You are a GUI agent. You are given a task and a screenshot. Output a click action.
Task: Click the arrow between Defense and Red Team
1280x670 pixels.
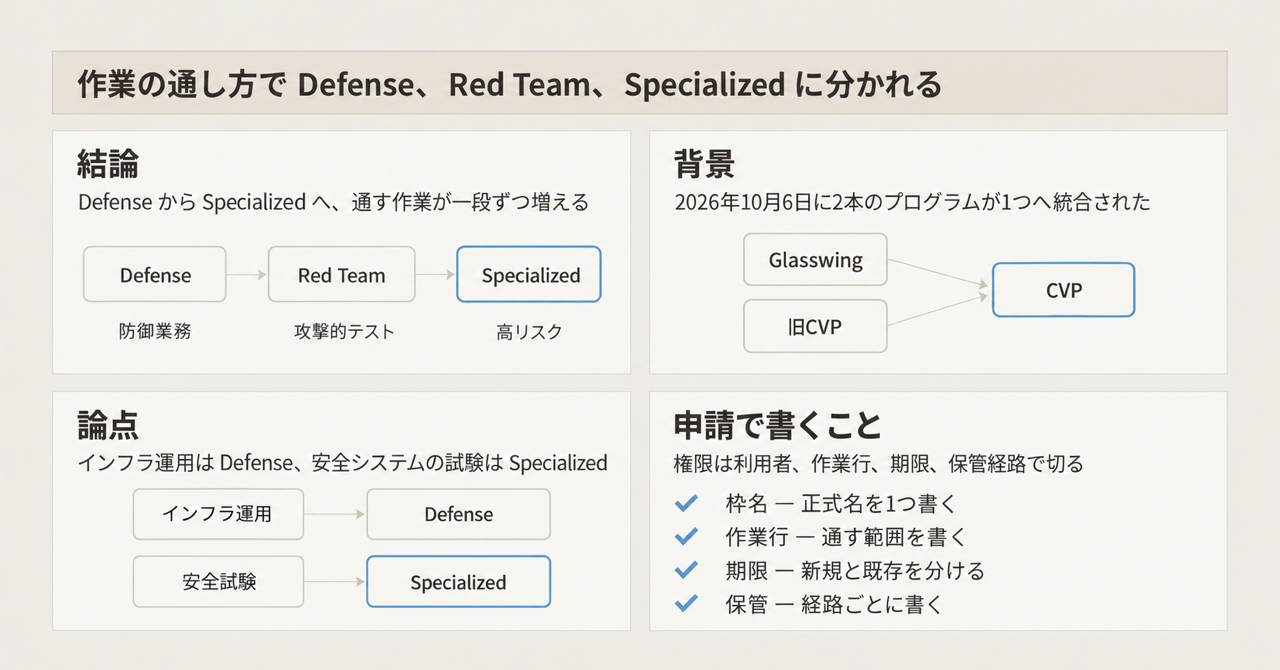247,274
